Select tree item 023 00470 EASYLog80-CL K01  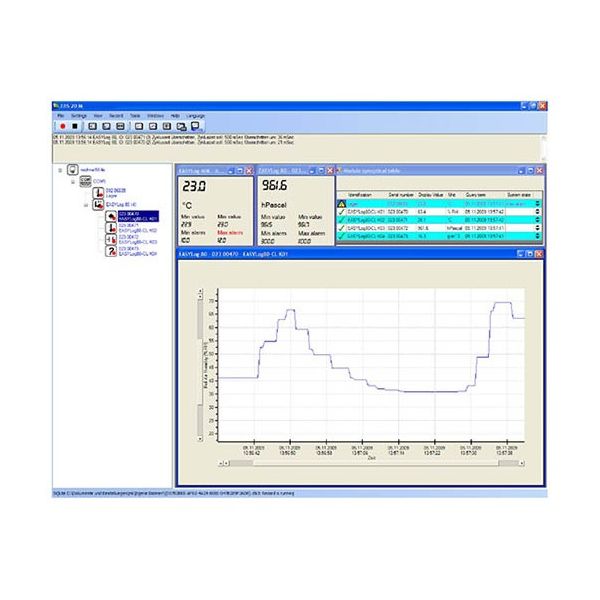click(138, 216)
